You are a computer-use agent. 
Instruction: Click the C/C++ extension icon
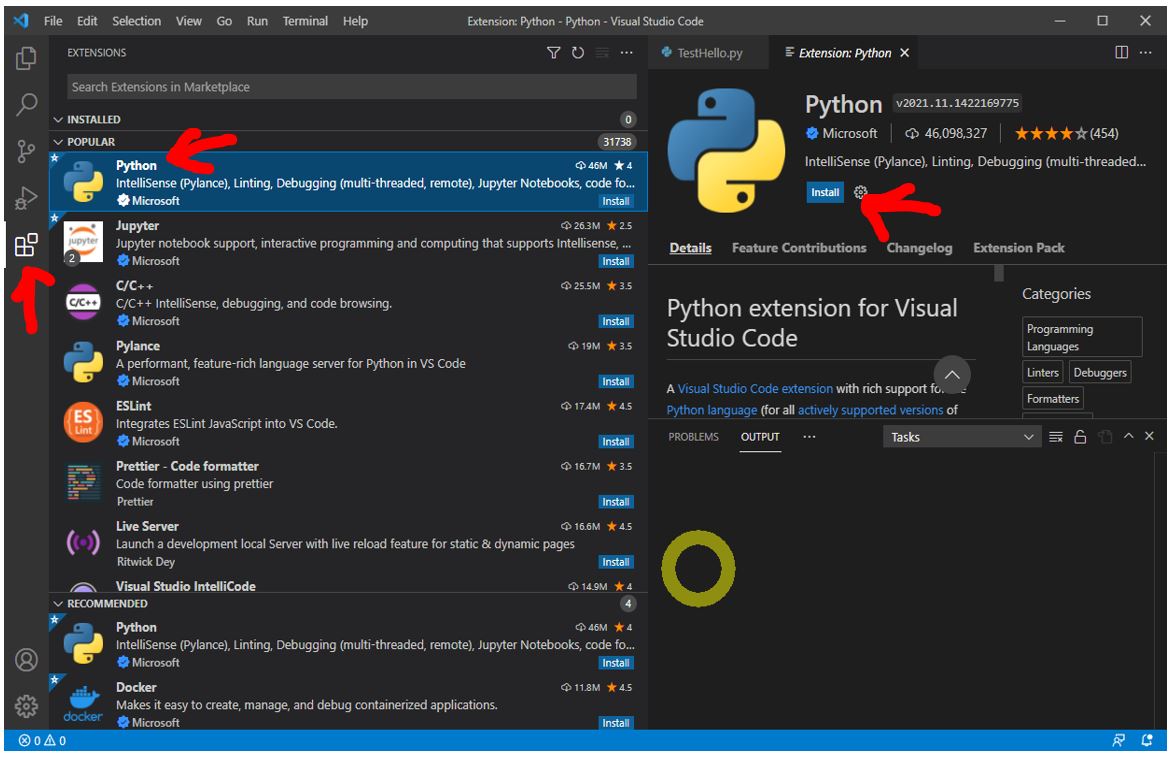[83, 303]
